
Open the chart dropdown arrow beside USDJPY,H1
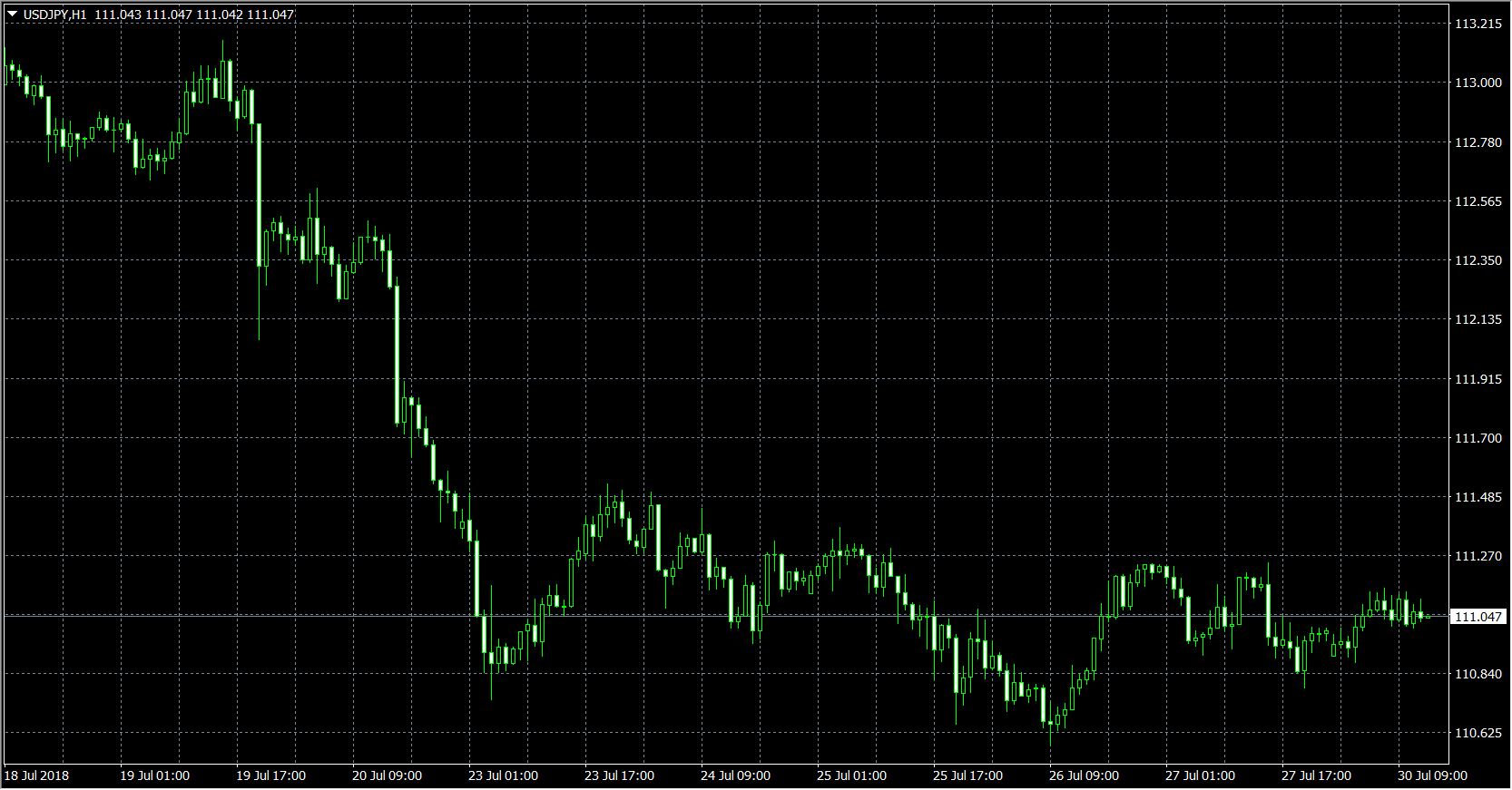[x=13, y=15]
